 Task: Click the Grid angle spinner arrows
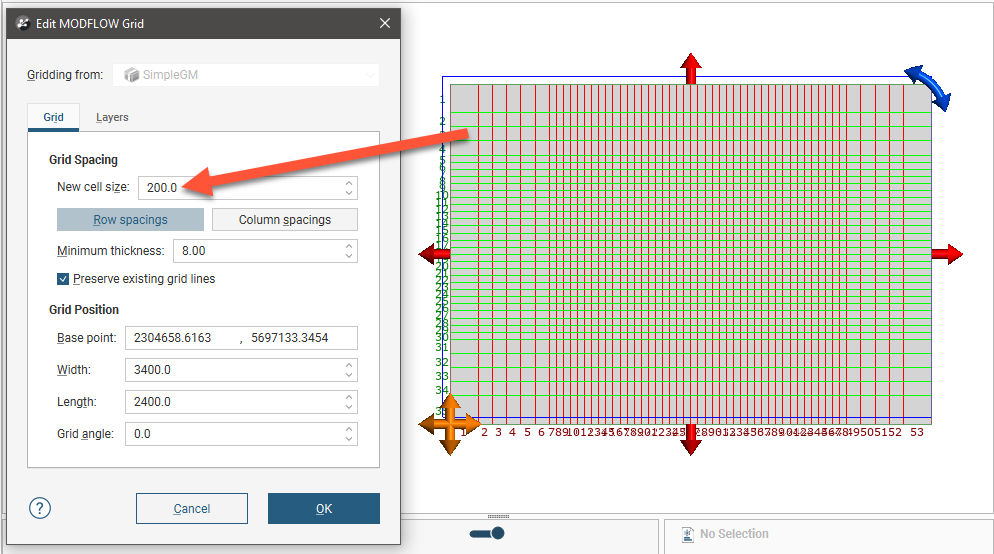pyautogui.click(x=348, y=434)
